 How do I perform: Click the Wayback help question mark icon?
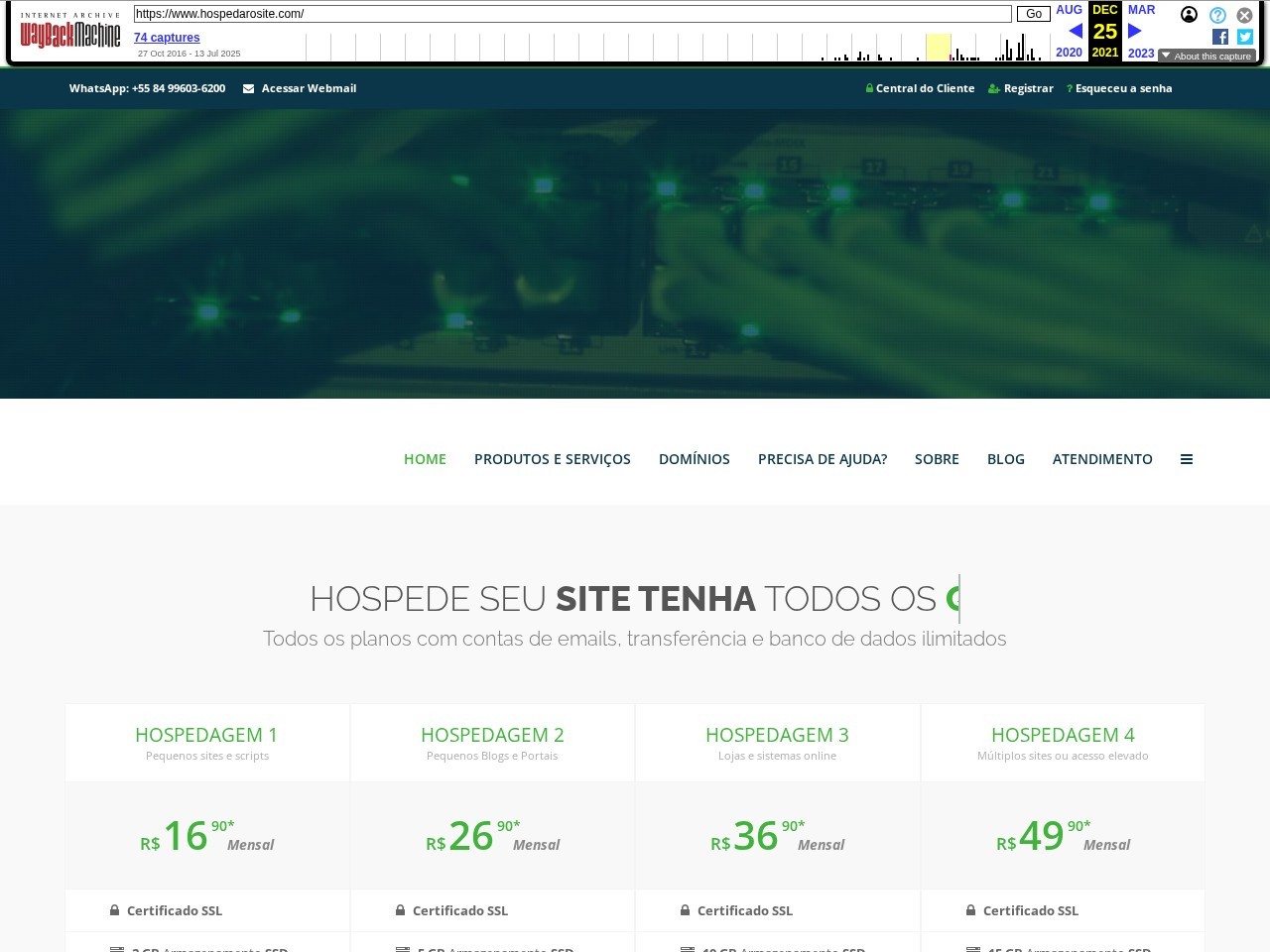point(1217,15)
